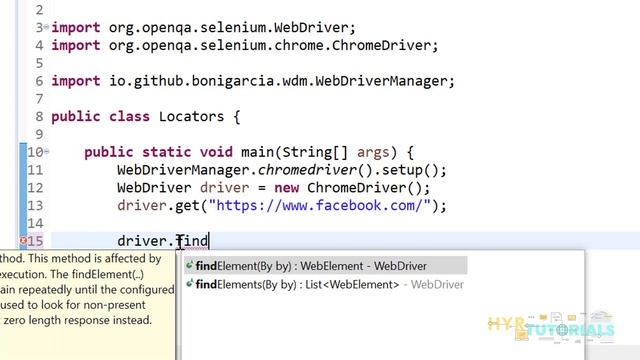
Task: Click the error marker on line 15
Action: pyautogui.click(x=23, y=241)
